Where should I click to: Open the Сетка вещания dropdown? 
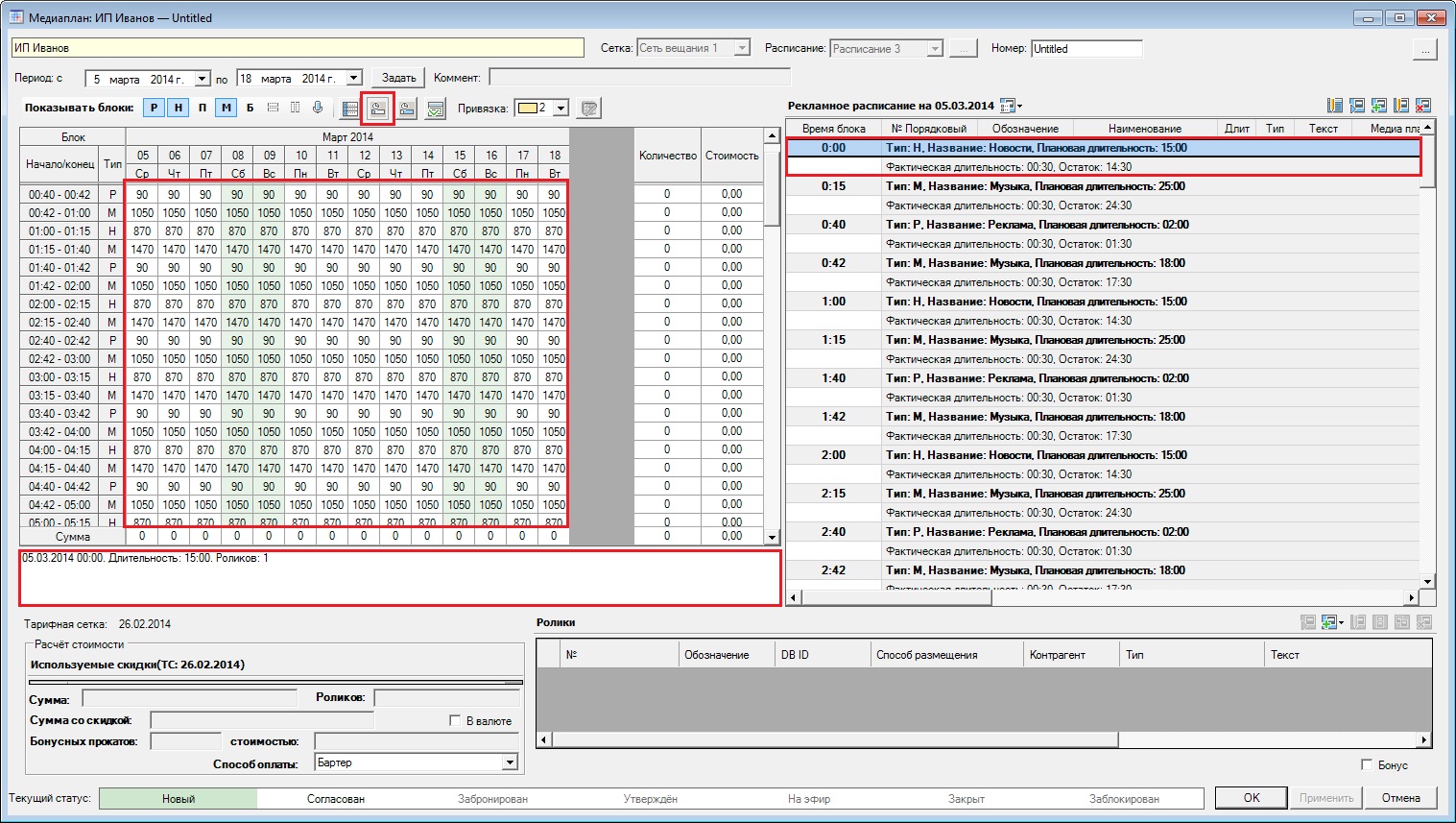tap(742, 48)
